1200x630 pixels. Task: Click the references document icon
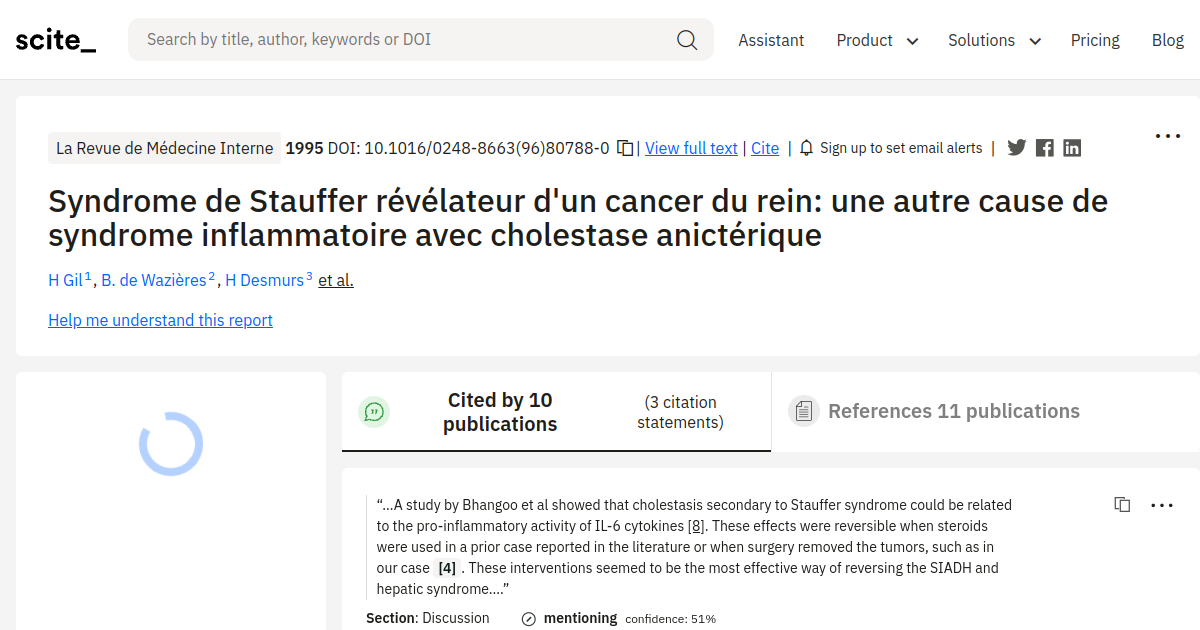click(x=803, y=410)
